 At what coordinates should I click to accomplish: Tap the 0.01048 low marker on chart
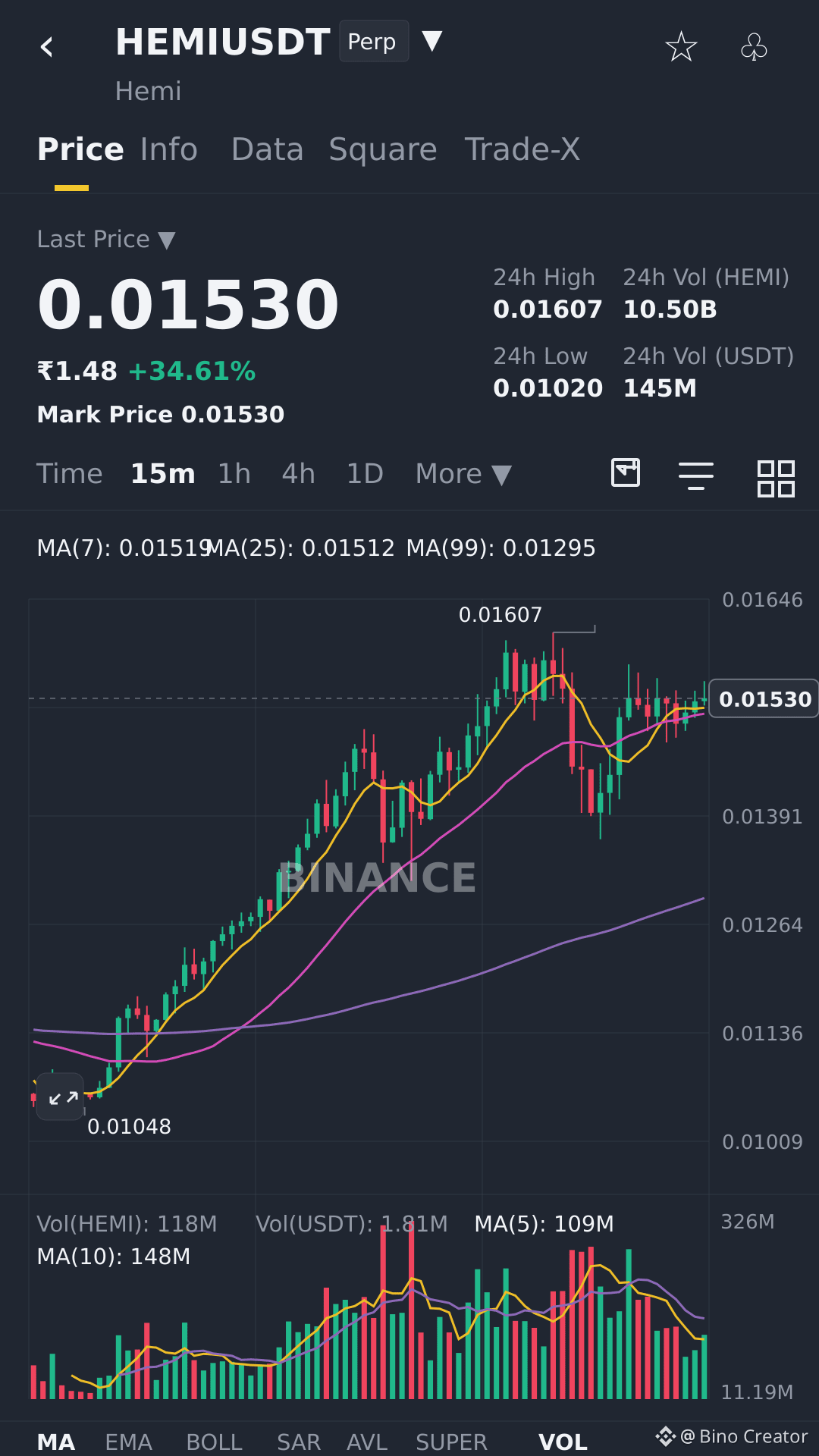click(x=129, y=1126)
